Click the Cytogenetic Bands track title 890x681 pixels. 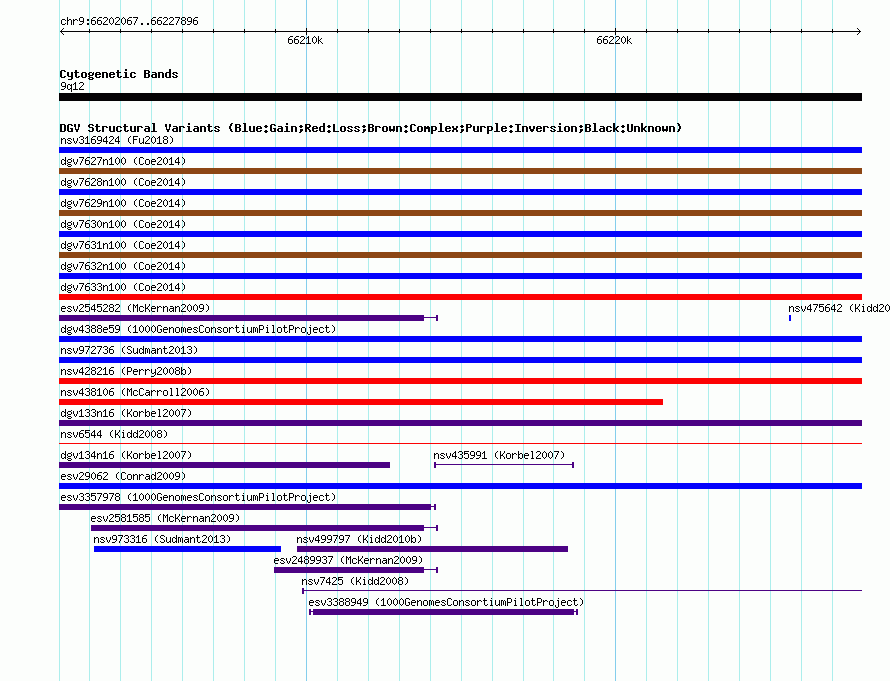tap(119, 74)
